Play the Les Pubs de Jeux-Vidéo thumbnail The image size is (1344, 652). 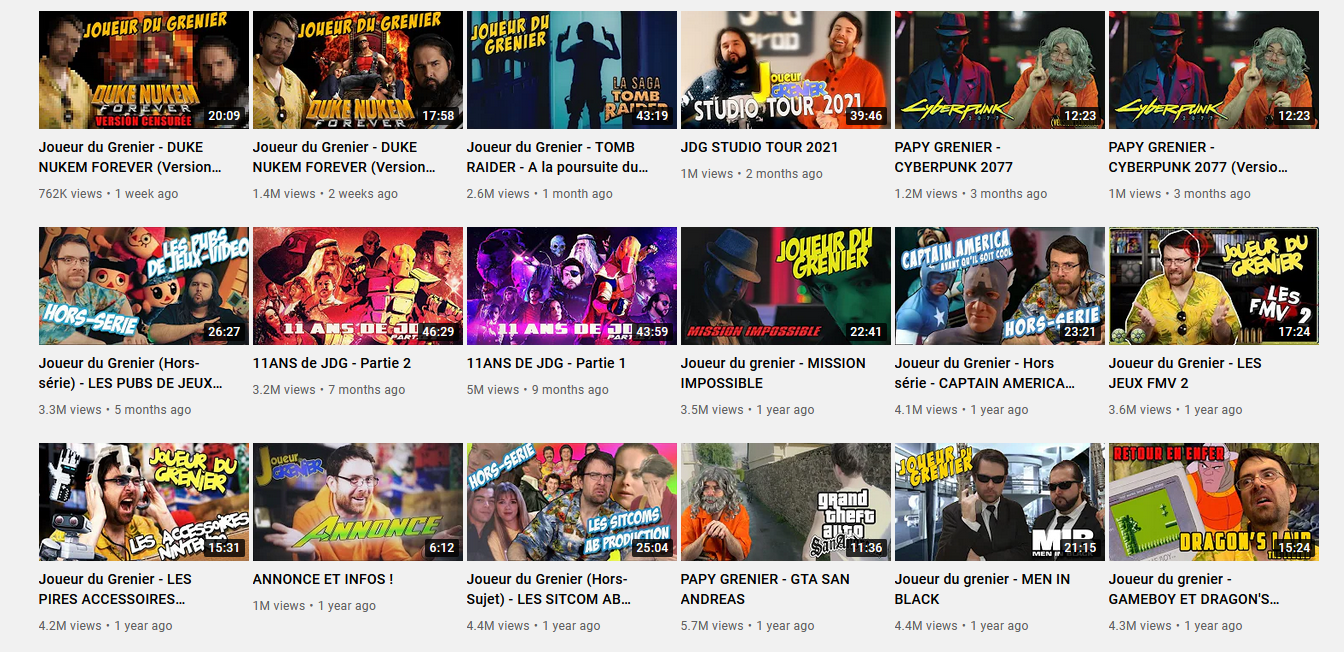[x=144, y=286]
